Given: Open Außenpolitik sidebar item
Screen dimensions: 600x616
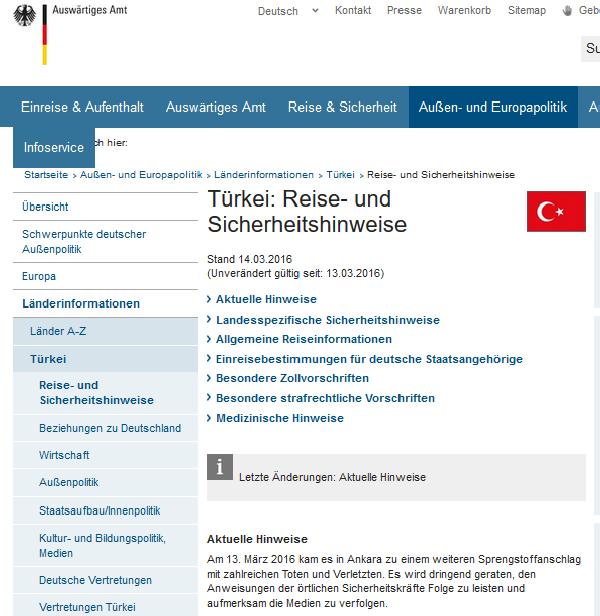Looking at the screenshot, I should click(105, 482).
